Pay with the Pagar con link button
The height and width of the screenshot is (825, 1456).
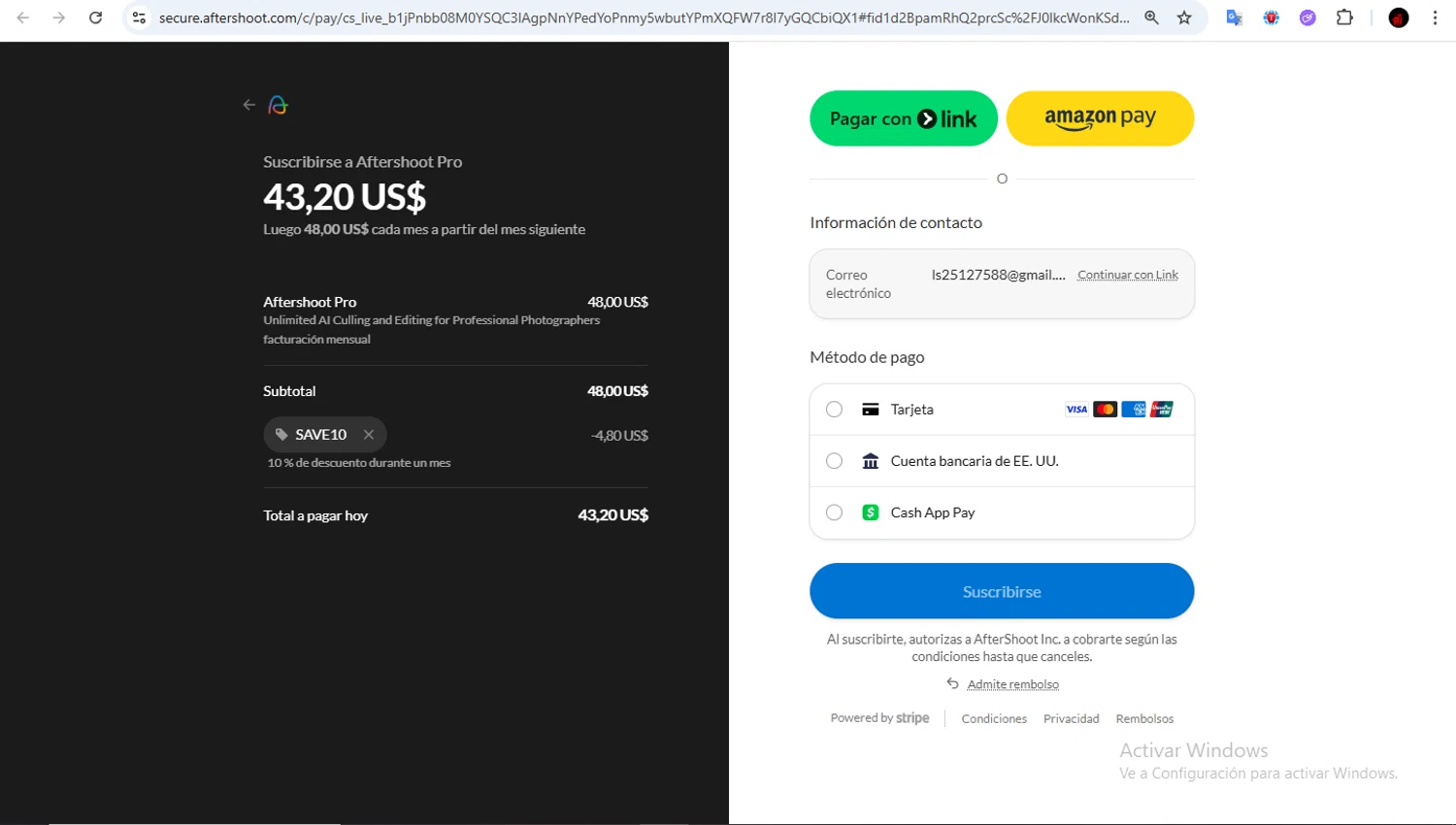(904, 118)
